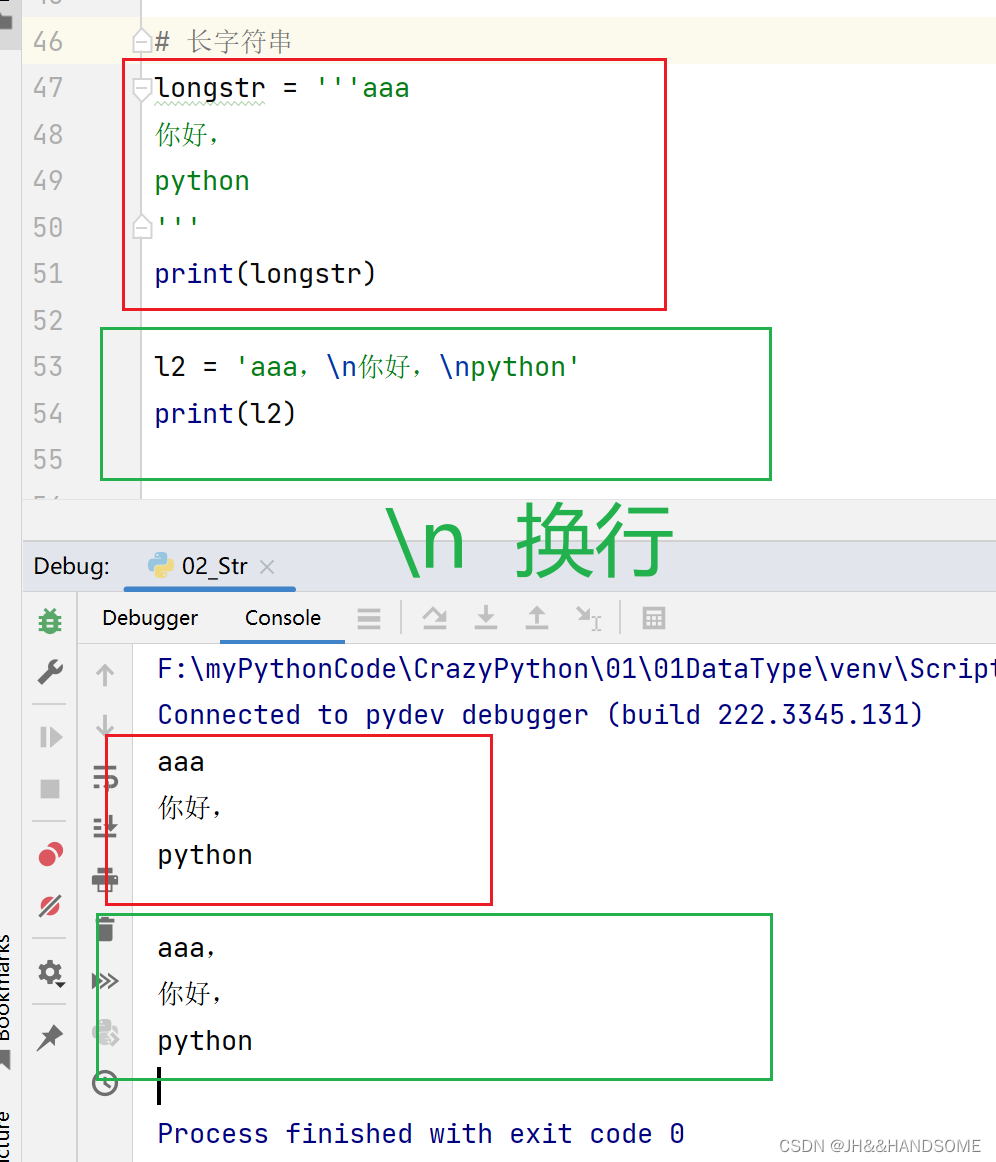Image resolution: width=996 pixels, height=1162 pixels.
Task: Click line number 51 in the gutter
Action: [x=48, y=274]
